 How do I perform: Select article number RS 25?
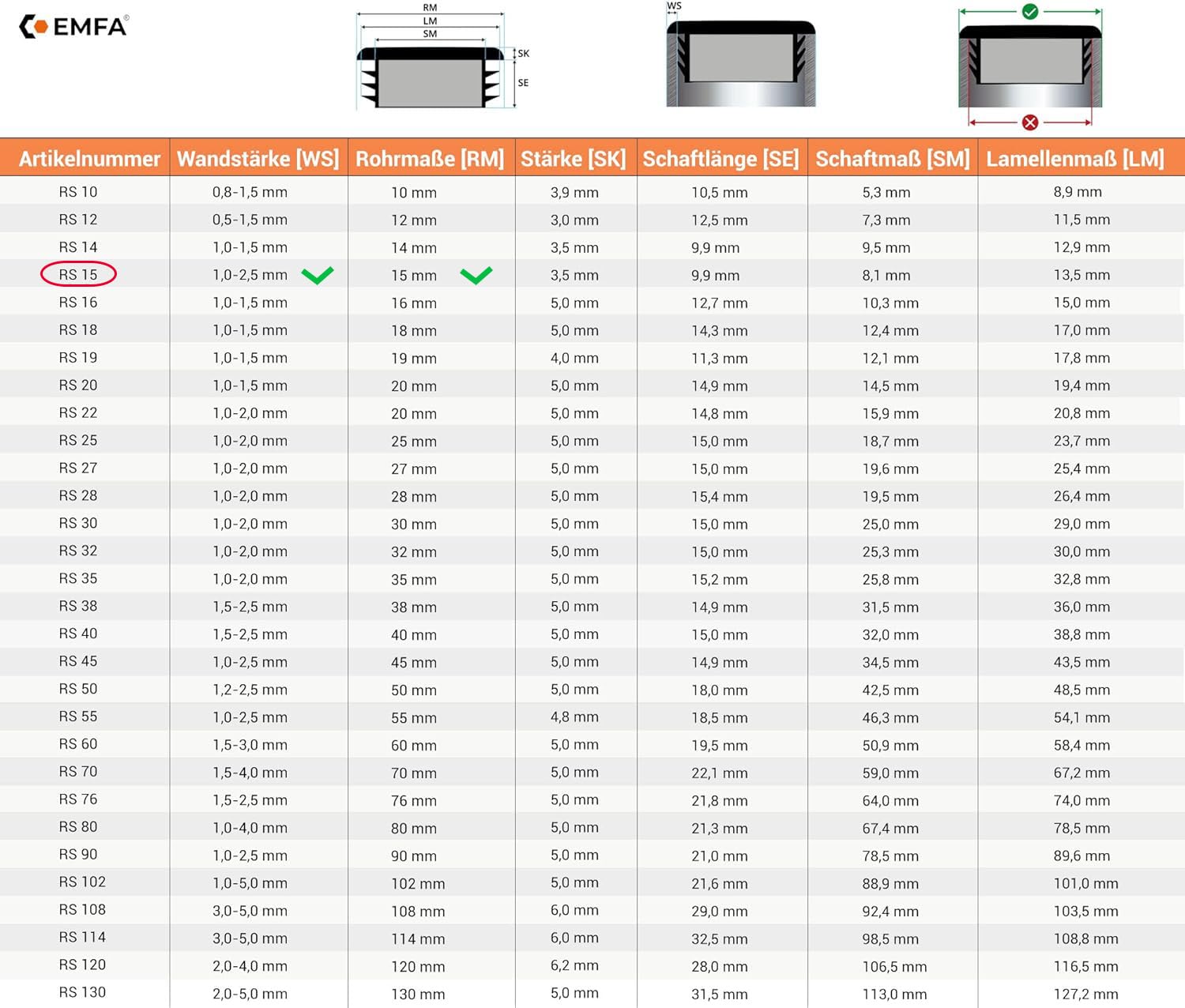click(78, 441)
